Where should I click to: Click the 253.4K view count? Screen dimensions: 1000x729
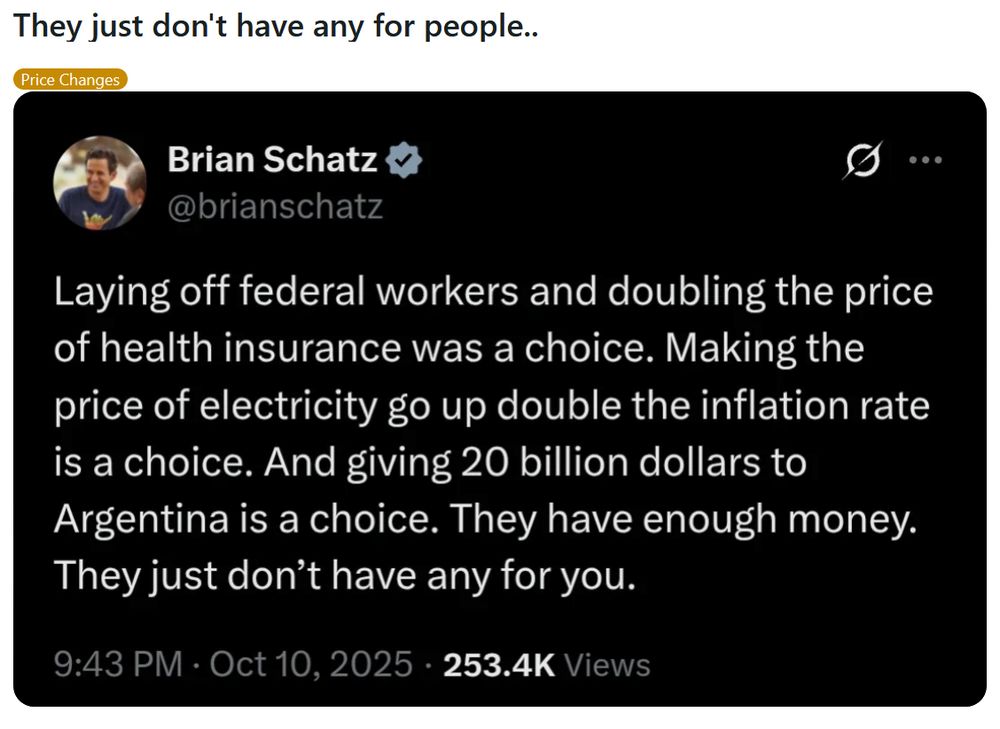coord(499,665)
